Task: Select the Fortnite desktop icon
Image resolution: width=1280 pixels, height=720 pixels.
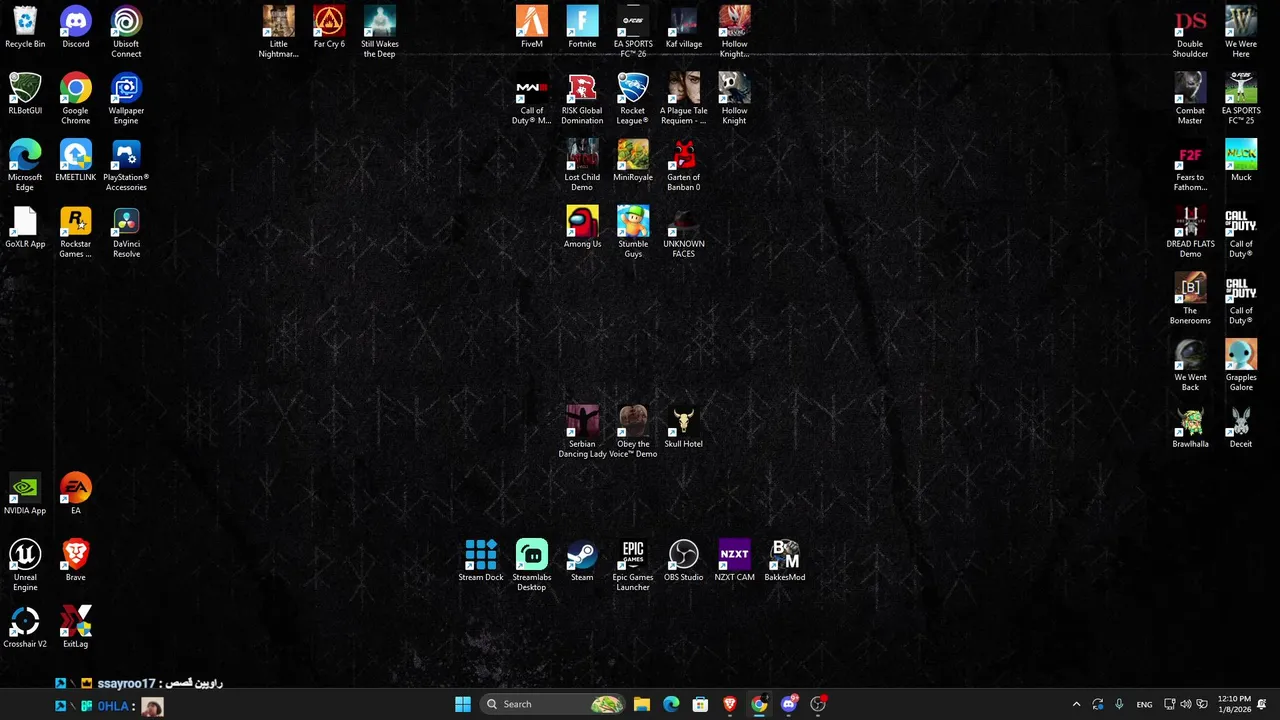Action: pos(582,28)
